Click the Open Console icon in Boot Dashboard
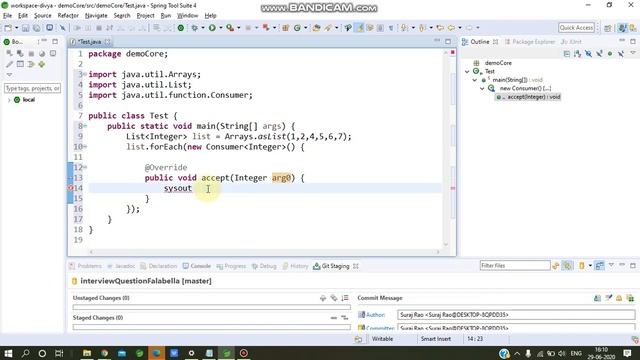 click(53, 53)
